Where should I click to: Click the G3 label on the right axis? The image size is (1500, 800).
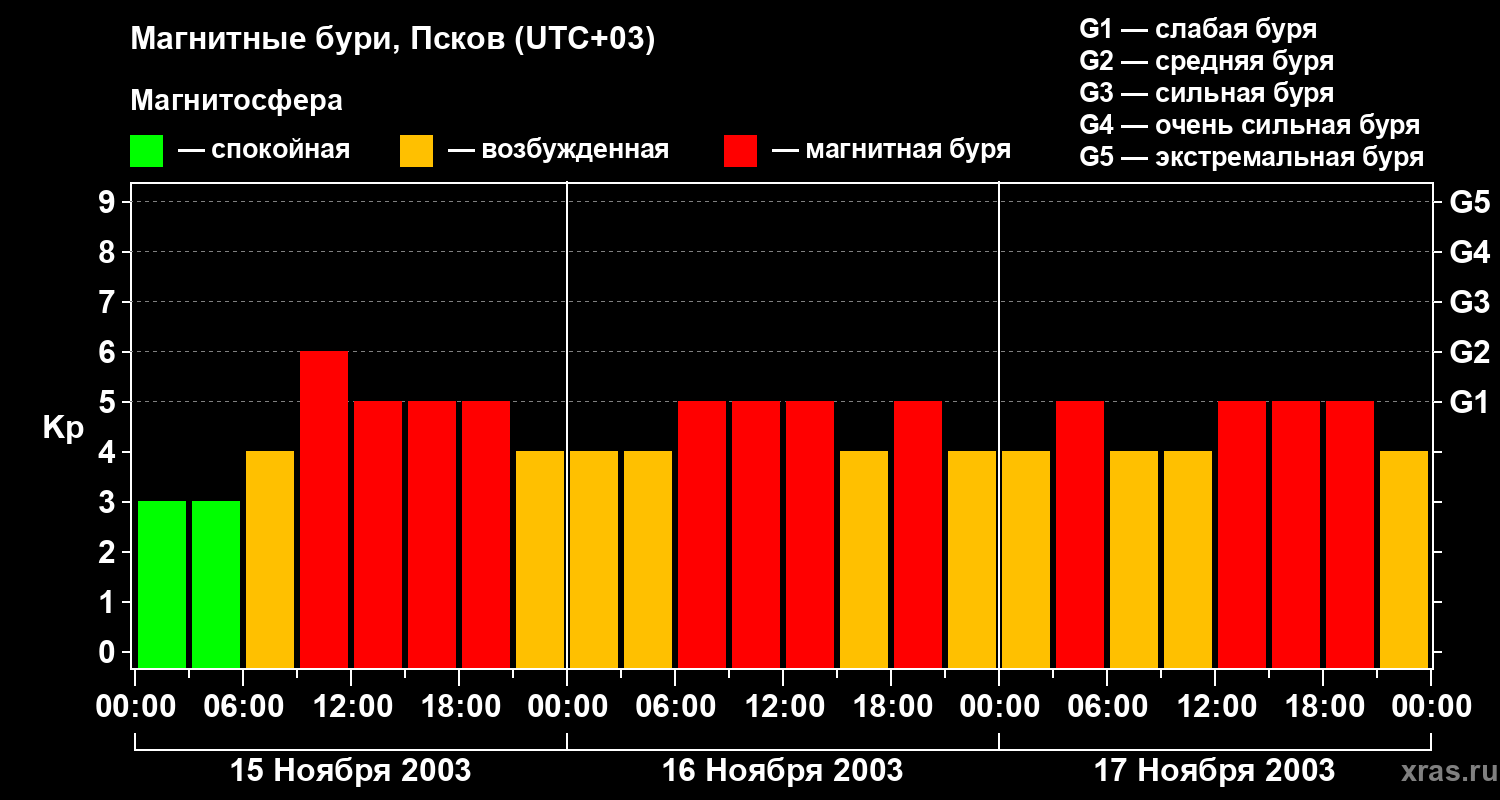click(1470, 302)
